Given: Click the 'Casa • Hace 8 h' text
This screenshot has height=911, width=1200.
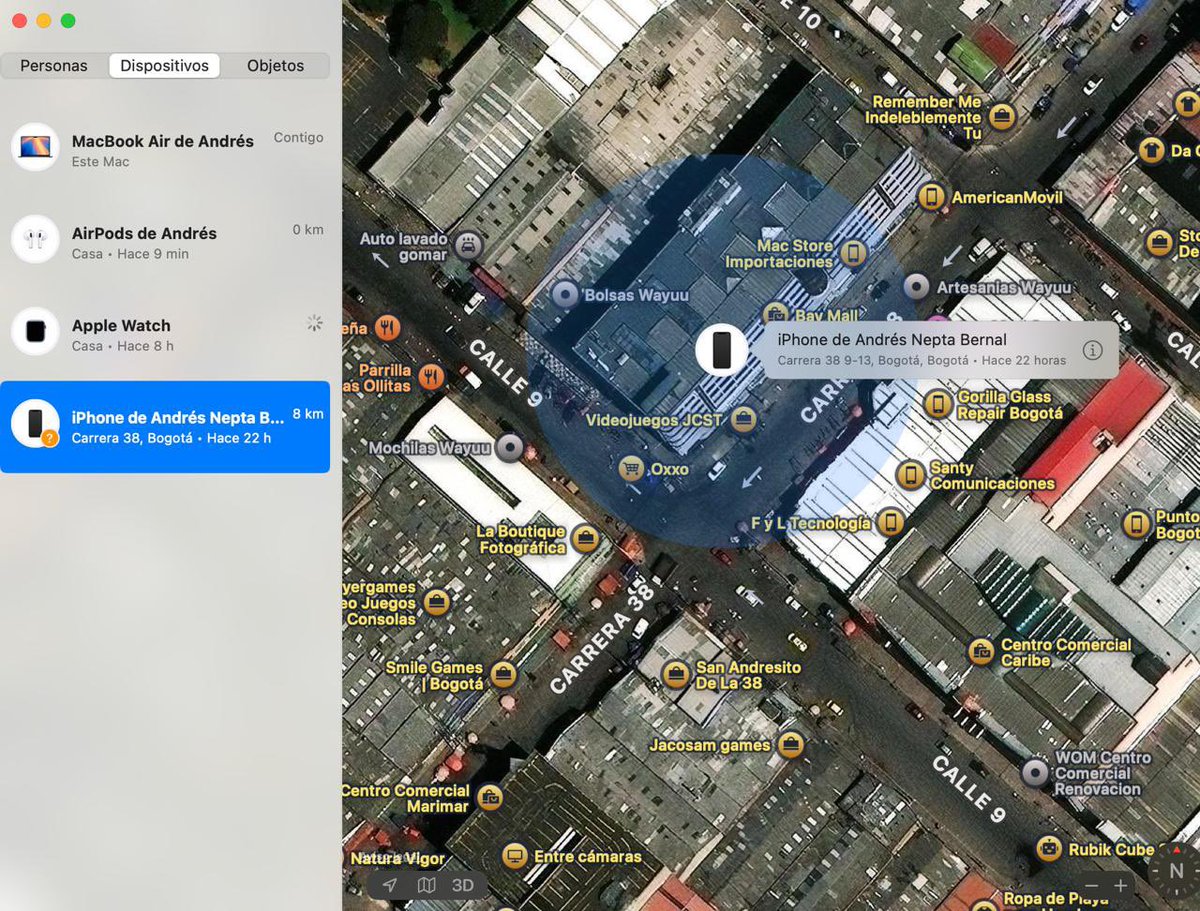Looking at the screenshot, I should [123, 346].
